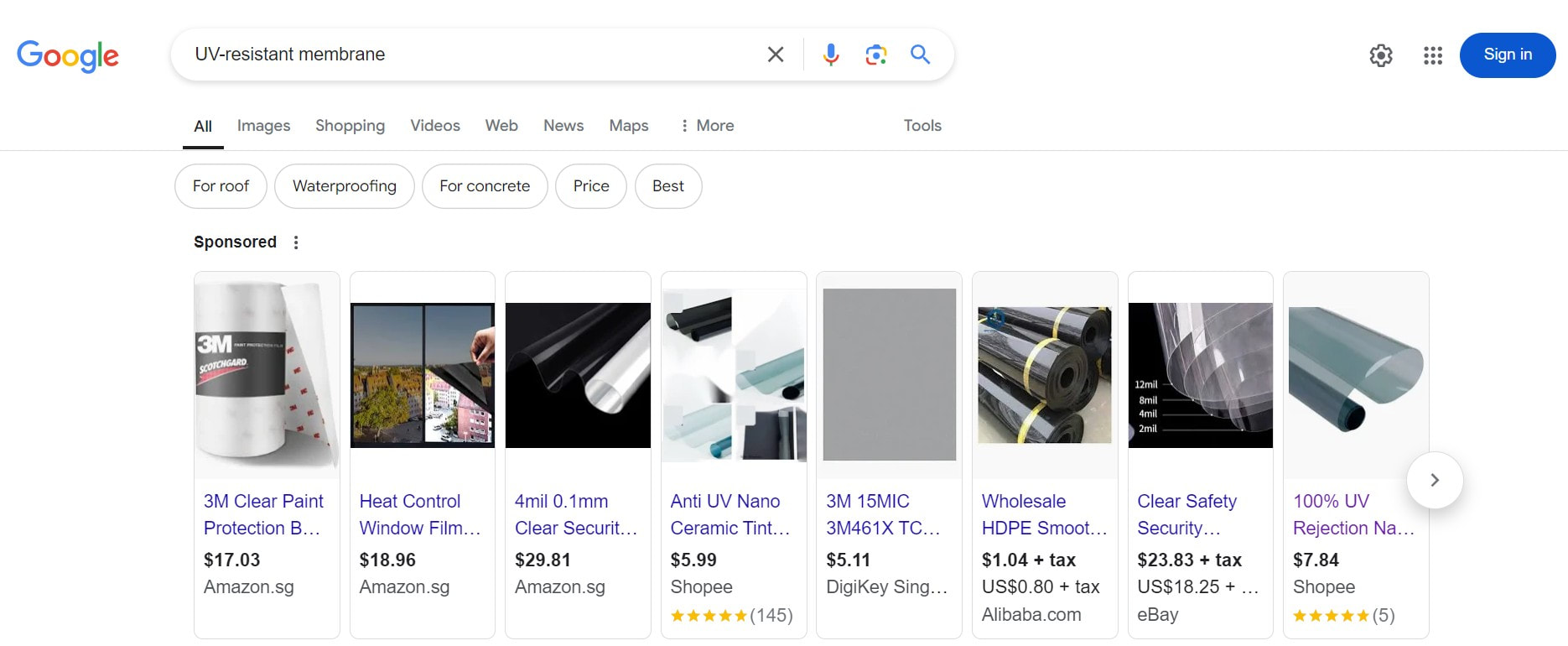Click the Google logo
The height and width of the screenshot is (646, 1568).
(x=68, y=55)
